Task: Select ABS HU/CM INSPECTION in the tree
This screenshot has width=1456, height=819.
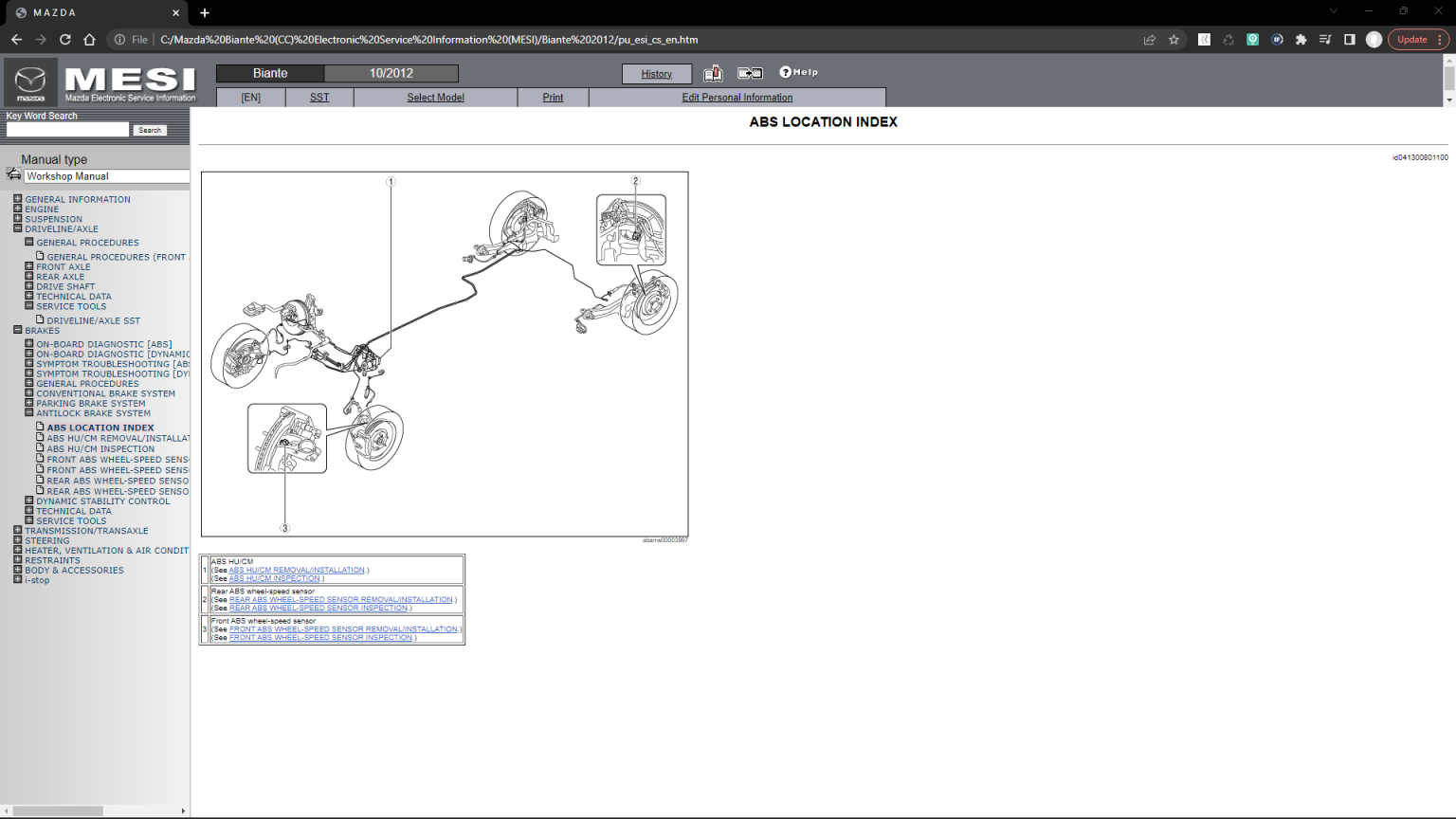Action: tap(100, 449)
